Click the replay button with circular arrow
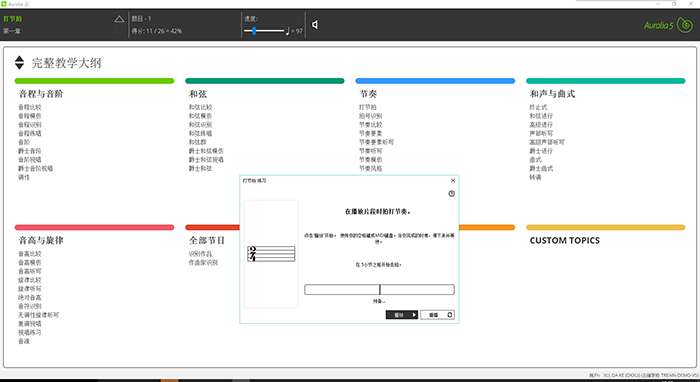 coord(438,315)
